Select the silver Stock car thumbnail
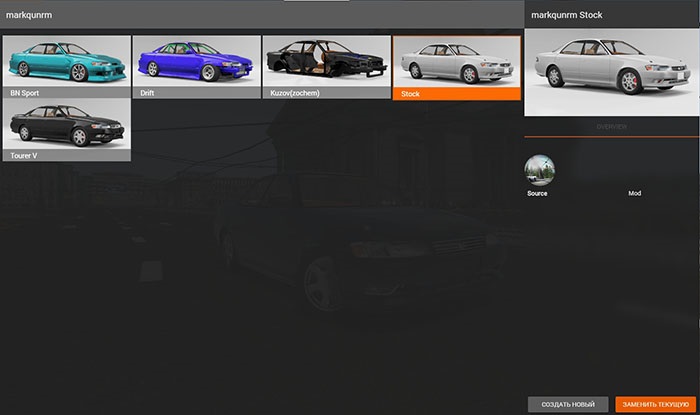Screen dimensions: 700x415 (x=456, y=60)
